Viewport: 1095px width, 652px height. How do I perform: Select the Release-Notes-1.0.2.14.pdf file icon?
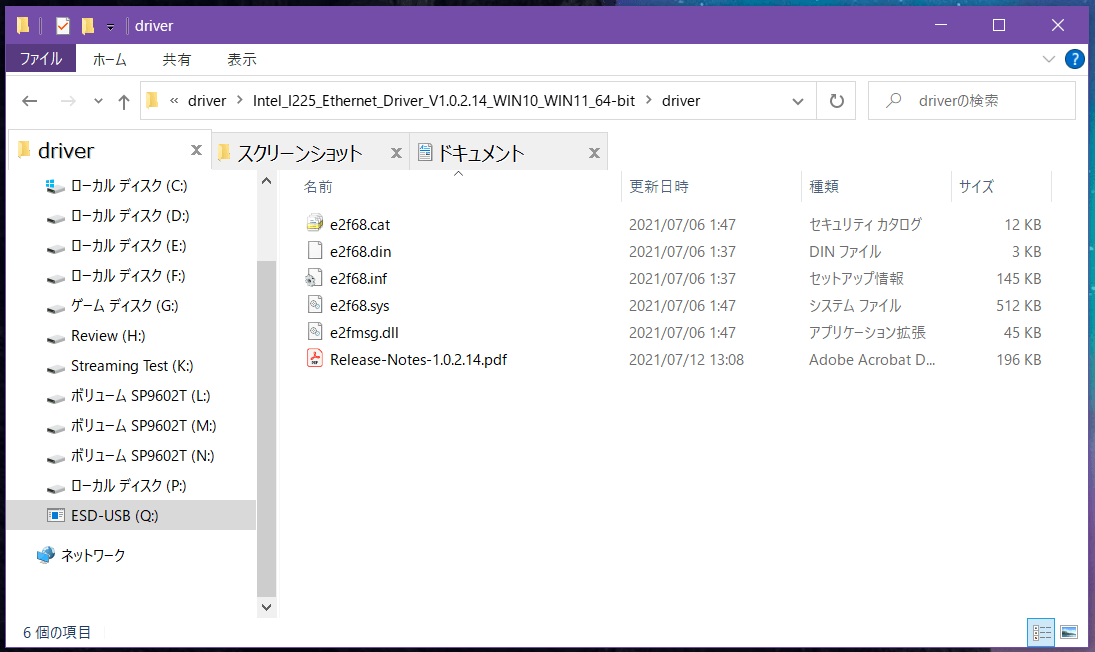tap(315, 359)
